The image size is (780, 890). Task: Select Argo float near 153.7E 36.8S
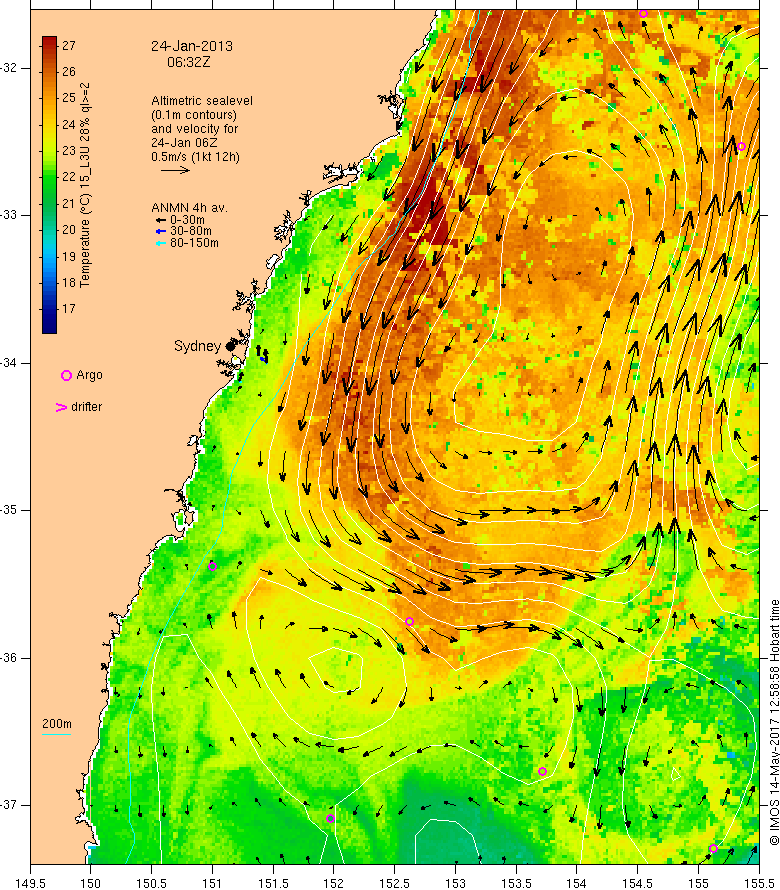pos(542,771)
